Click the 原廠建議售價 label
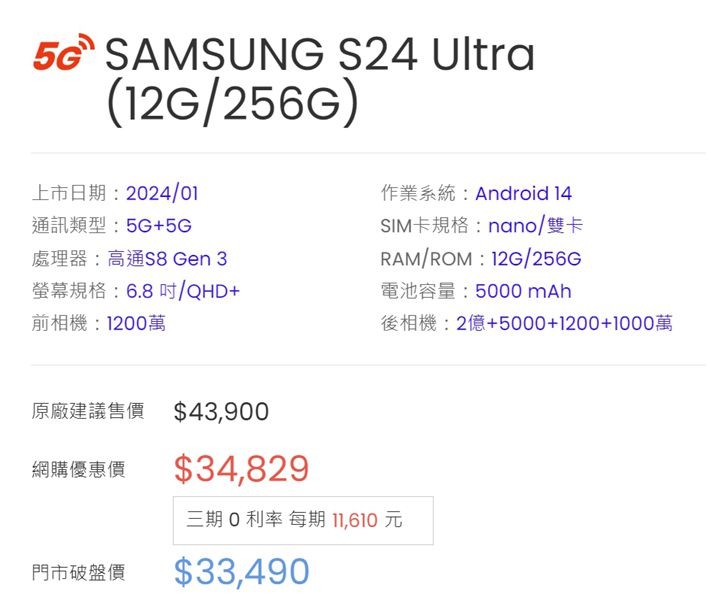The image size is (708, 600). [x=88, y=411]
